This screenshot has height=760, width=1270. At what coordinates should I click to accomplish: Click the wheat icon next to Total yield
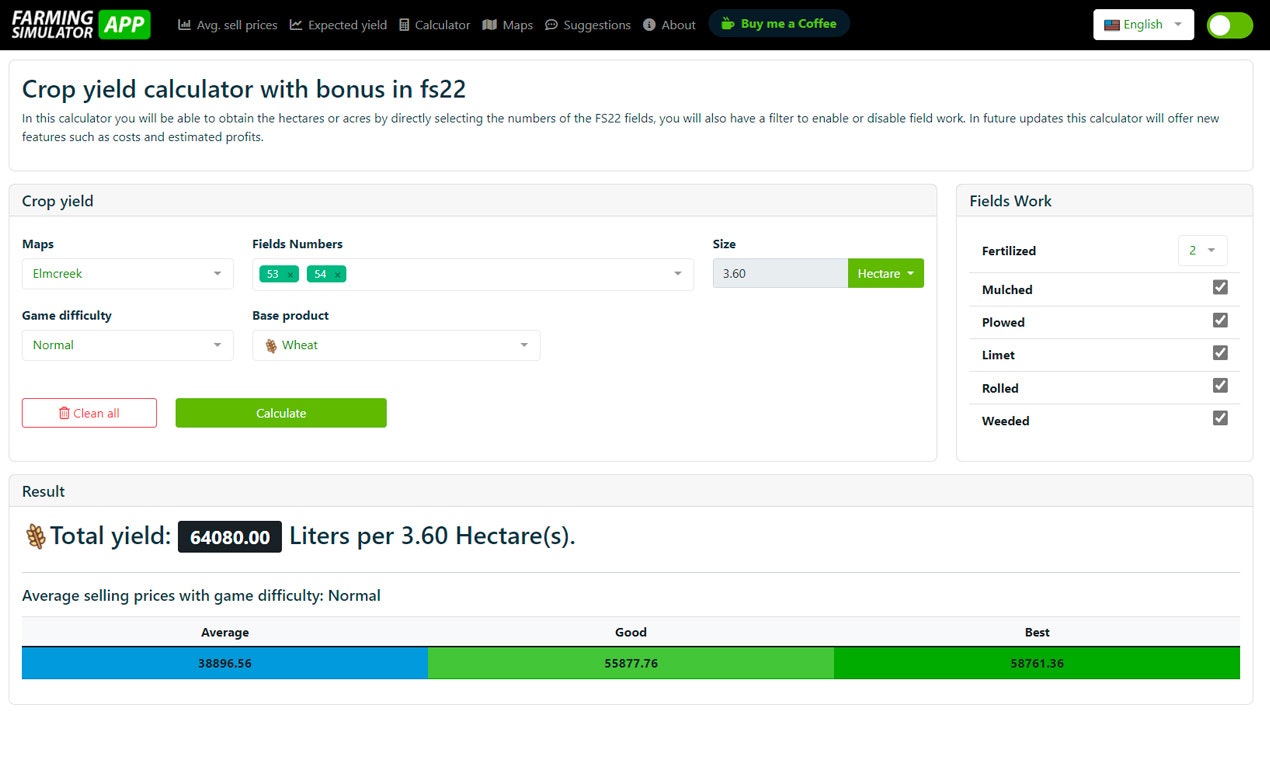[36, 537]
